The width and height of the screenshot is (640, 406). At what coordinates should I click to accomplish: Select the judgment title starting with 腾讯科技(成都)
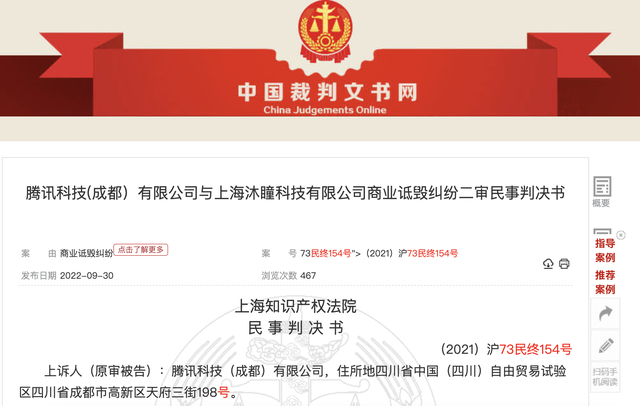[x=295, y=193]
